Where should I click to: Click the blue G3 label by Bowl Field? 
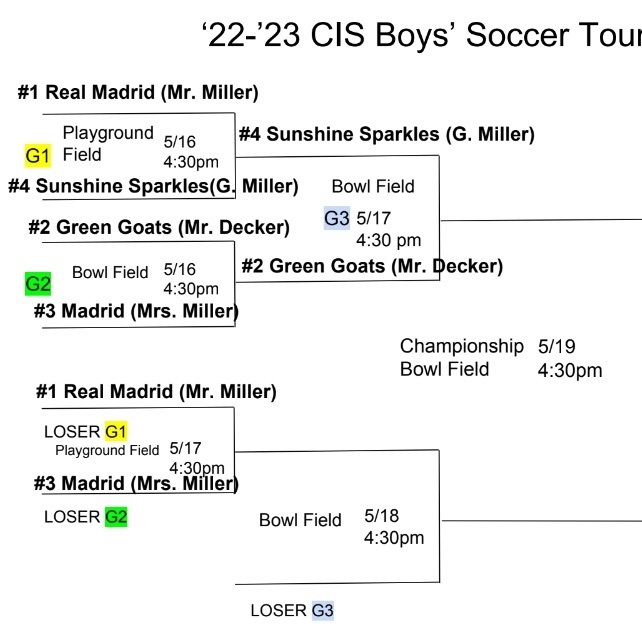[337, 218]
